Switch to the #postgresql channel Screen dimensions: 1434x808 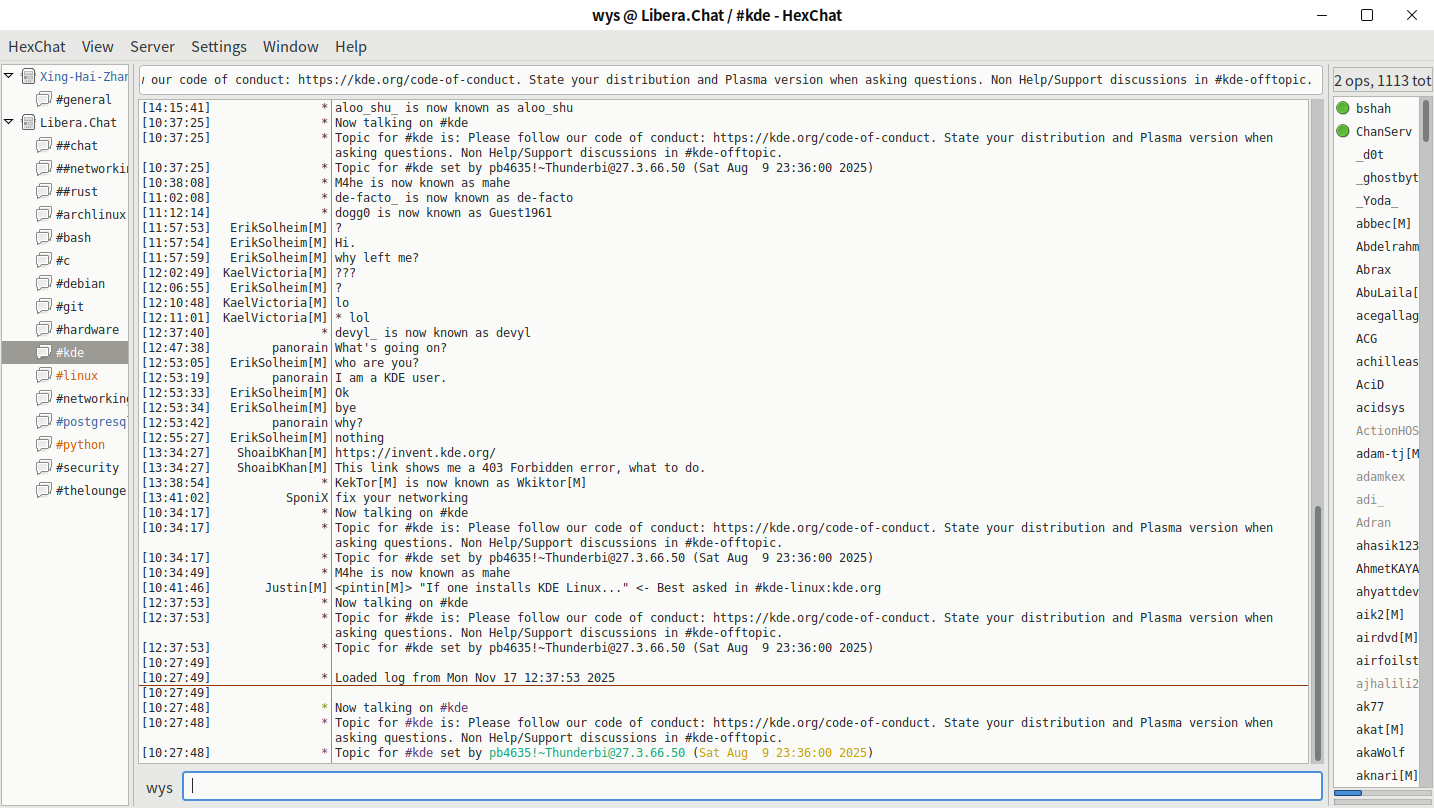(x=90, y=421)
